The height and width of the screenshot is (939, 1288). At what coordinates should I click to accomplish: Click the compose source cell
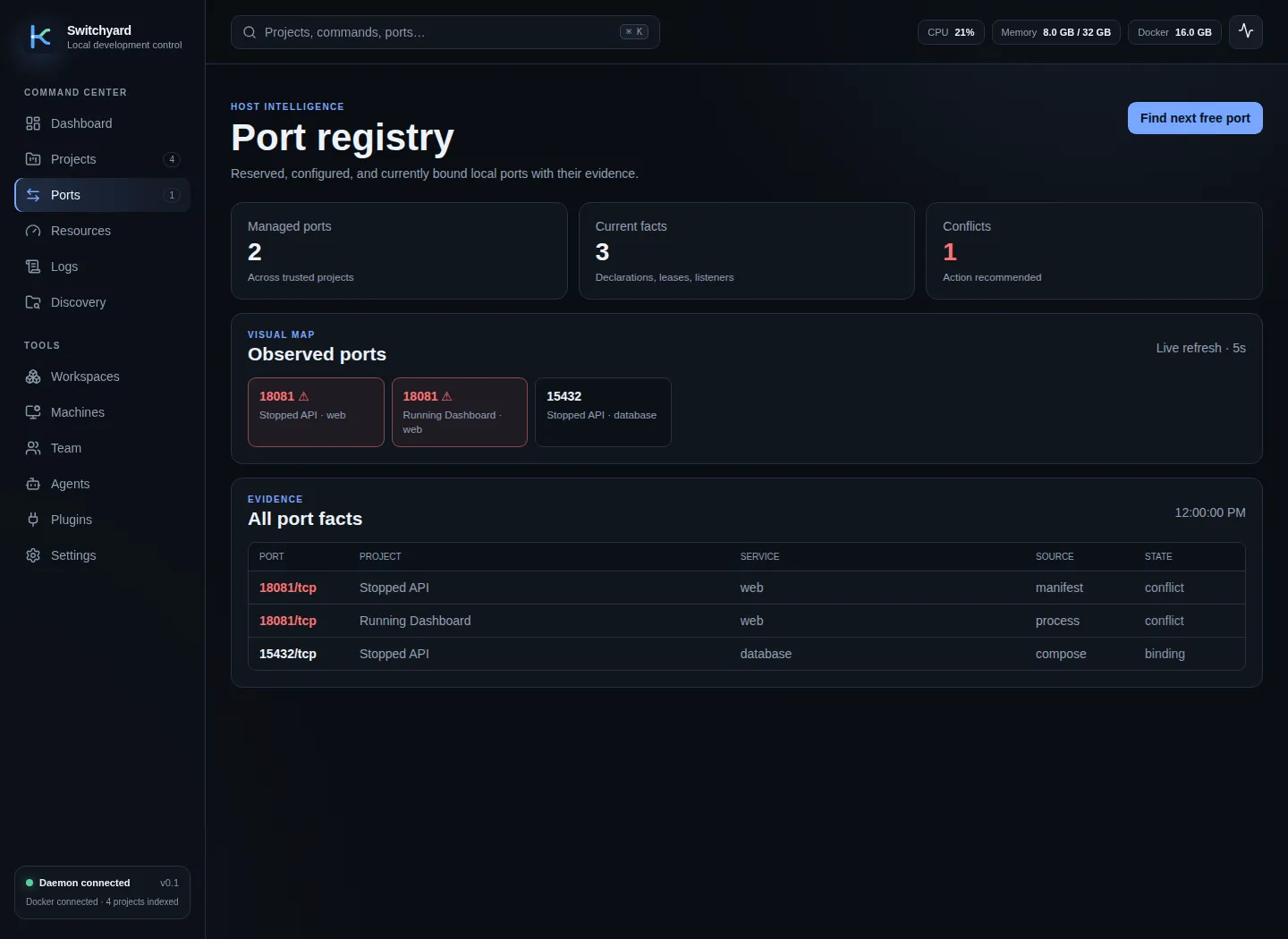coord(1061,654)
